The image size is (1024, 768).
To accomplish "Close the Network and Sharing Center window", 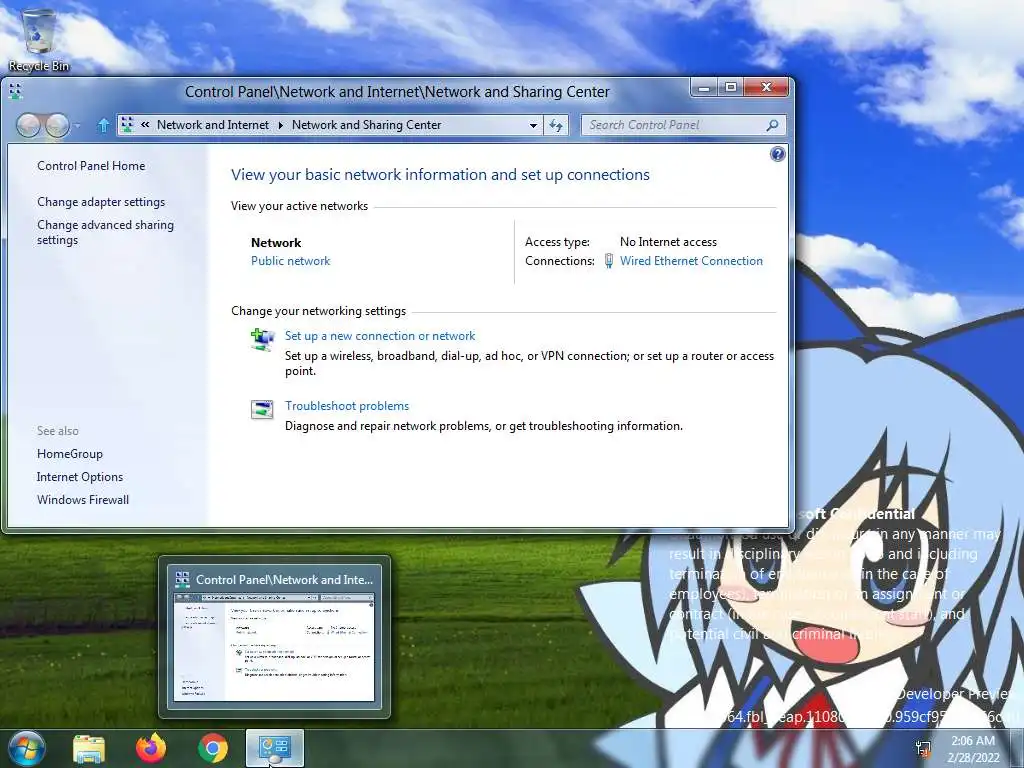I will click(766, 88).
